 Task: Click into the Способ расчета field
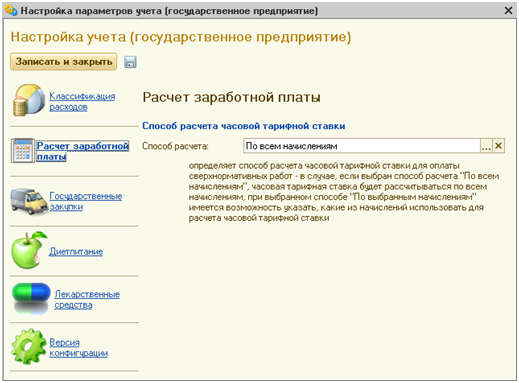click(362, 146)
